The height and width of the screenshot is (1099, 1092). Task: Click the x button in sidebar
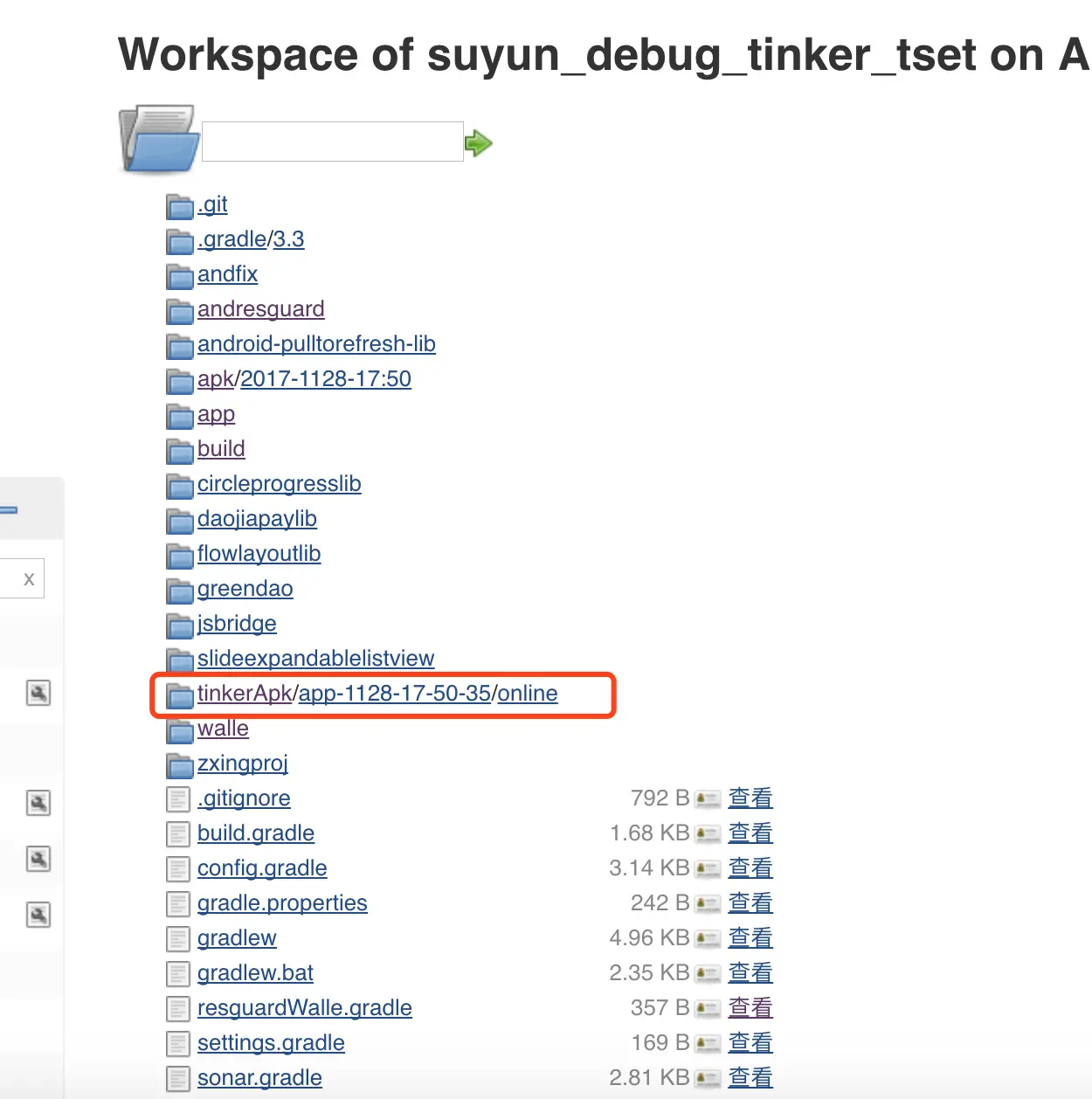29,579
